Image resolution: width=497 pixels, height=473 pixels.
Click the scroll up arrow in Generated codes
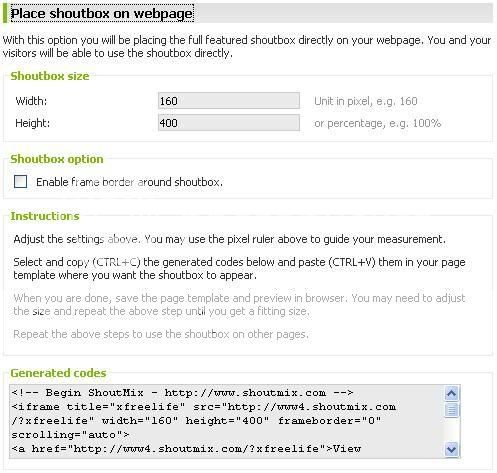pos(452,394)
